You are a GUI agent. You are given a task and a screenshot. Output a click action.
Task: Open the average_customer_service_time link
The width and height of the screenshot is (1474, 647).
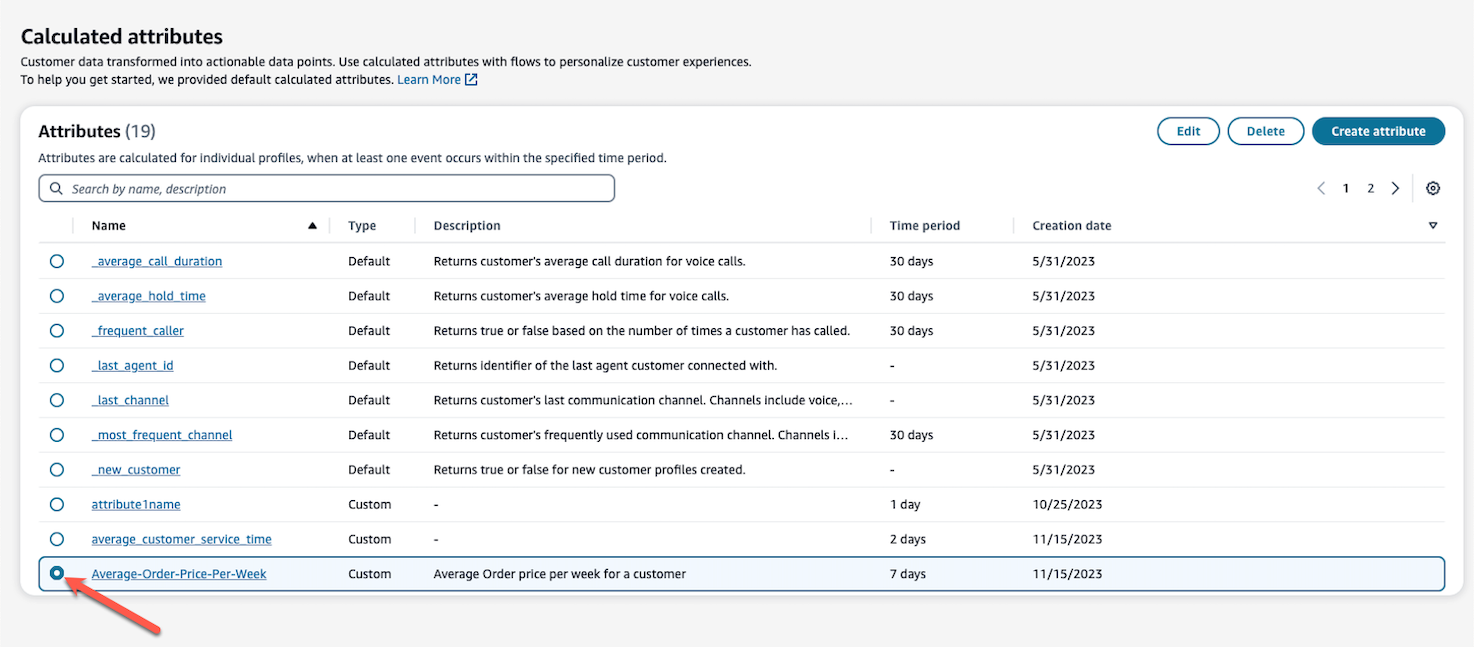(x=181, y=540)
